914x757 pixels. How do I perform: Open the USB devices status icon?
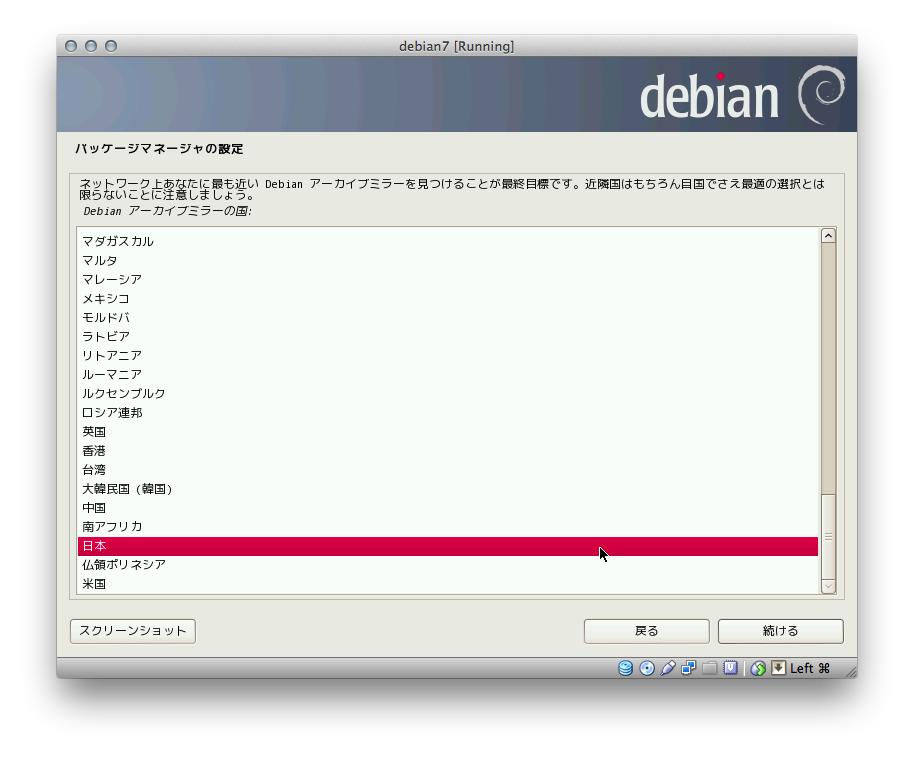click(x=668, y=668)
